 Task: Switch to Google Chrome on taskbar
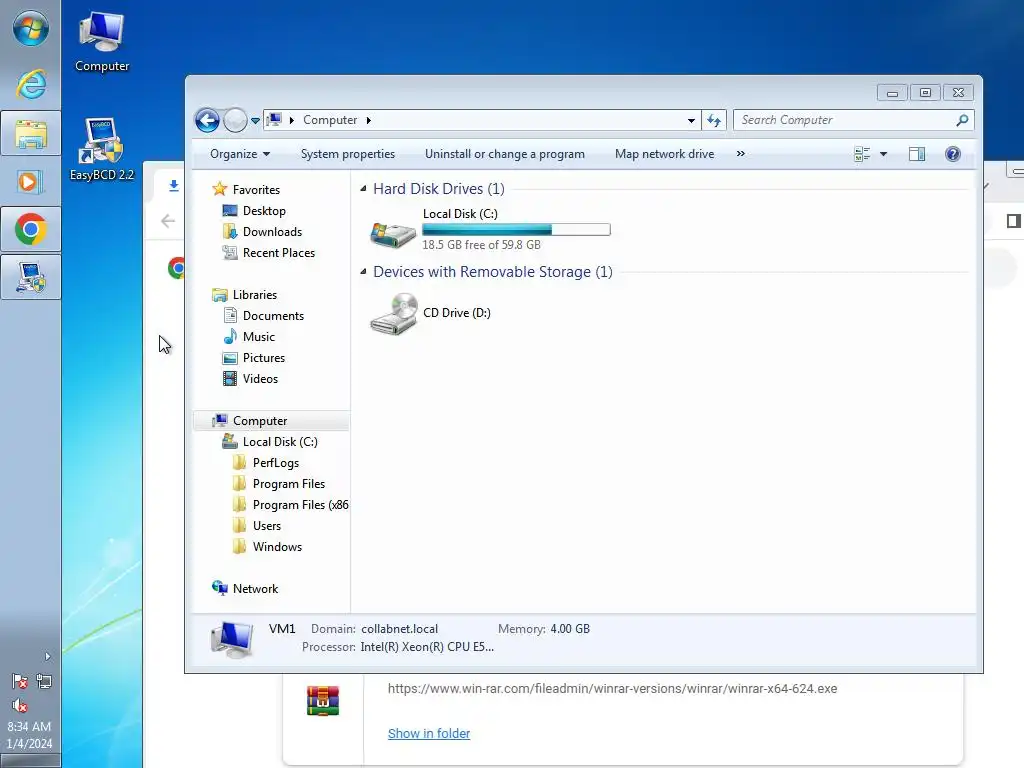click(x=31, y=229)
